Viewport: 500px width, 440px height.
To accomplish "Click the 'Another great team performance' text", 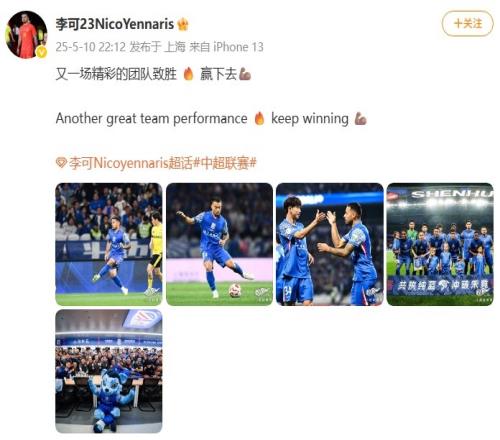I will pyautogui.click(x=152, y=119).
